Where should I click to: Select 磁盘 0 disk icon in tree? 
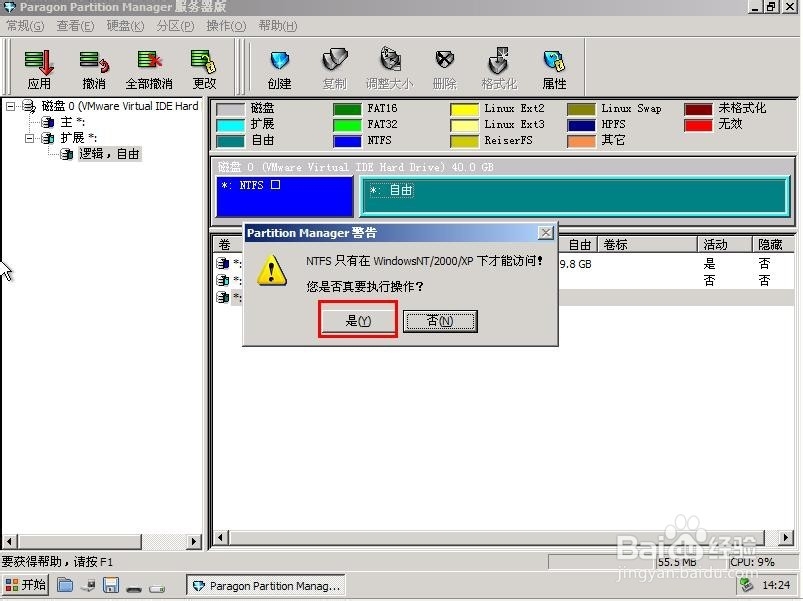click(29, 106)
